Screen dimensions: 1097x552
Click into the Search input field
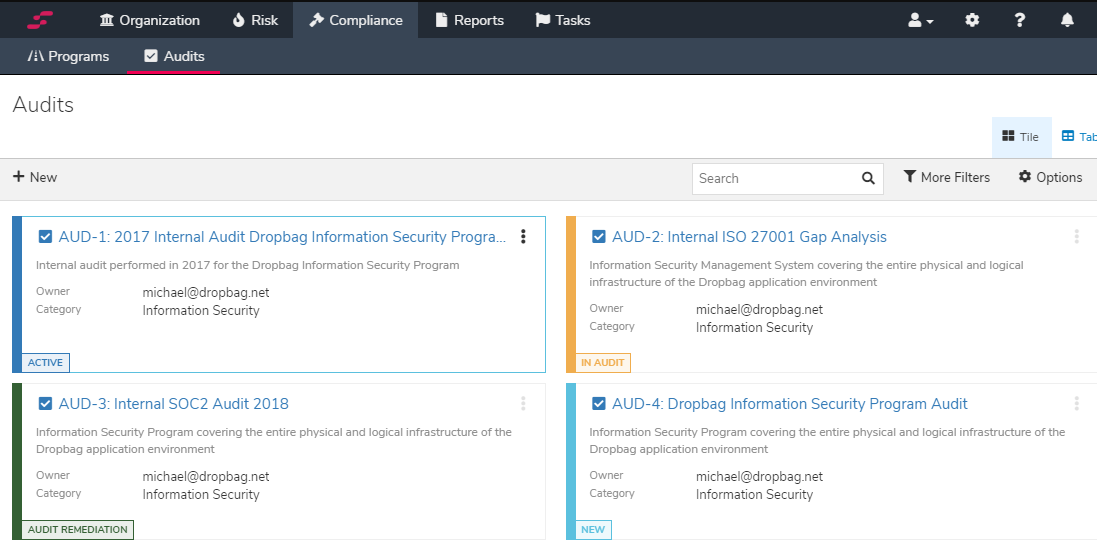[x=774, y=178]
